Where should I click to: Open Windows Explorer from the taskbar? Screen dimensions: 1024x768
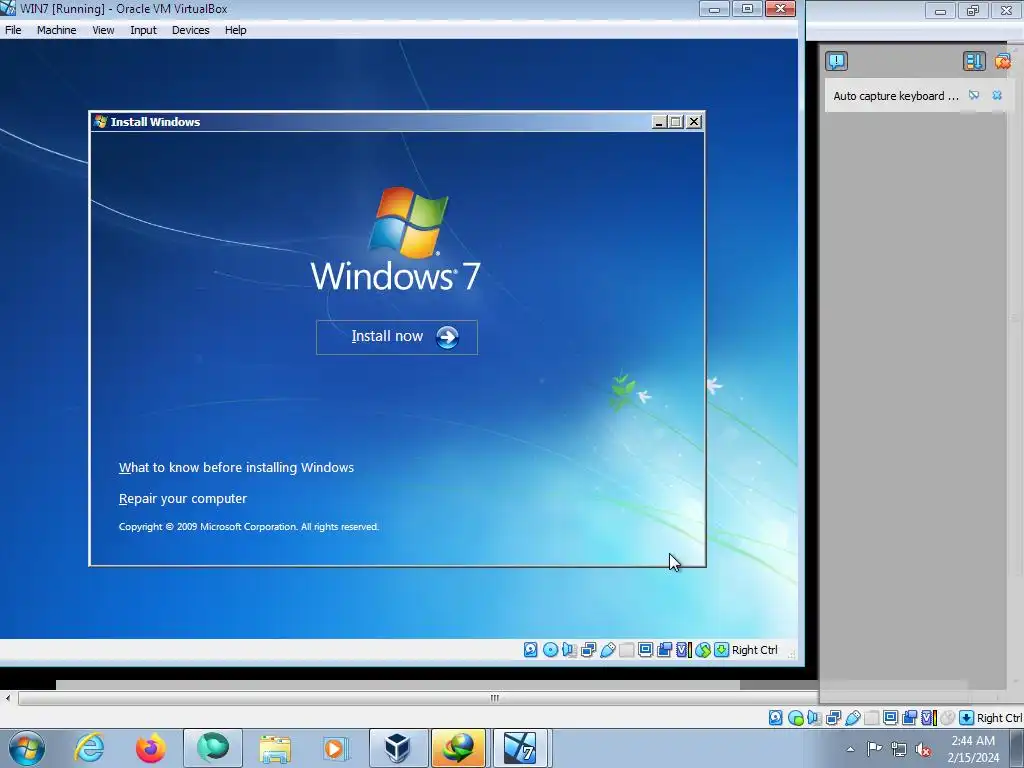(275, 748)
